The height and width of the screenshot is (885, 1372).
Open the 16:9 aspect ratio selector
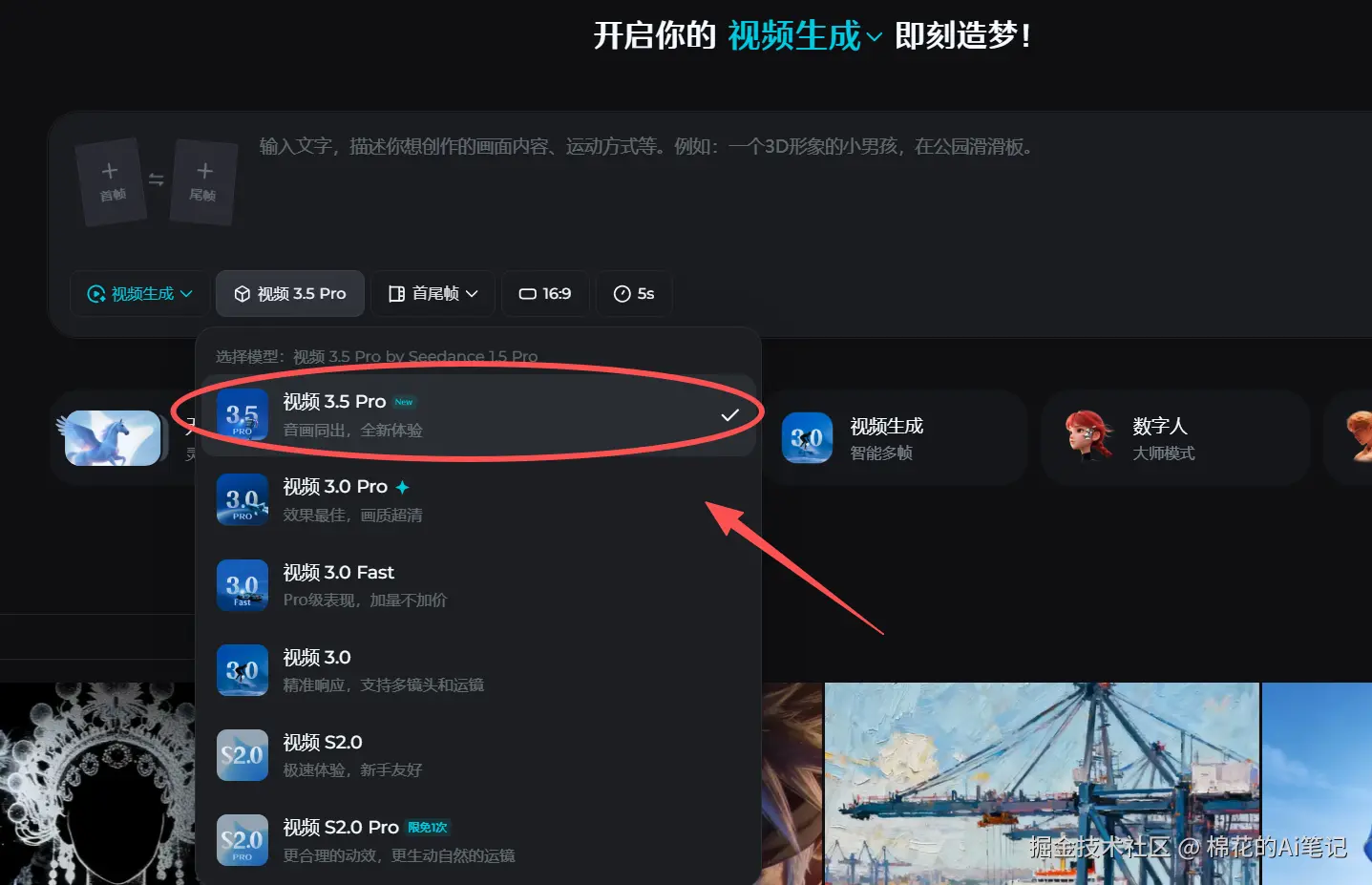pyautogui.click(x=545, y=294)
